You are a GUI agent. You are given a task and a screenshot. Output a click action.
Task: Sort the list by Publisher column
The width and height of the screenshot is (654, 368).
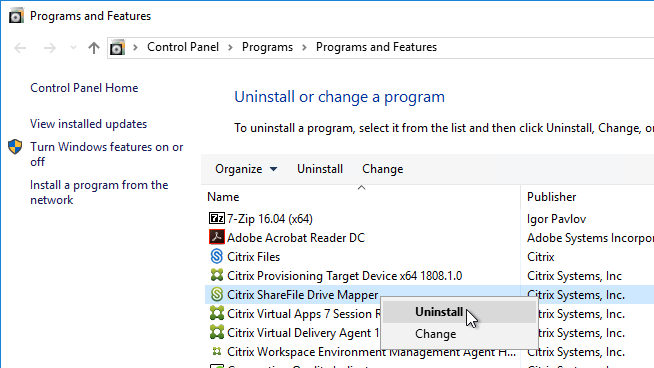tap(551, 197)
